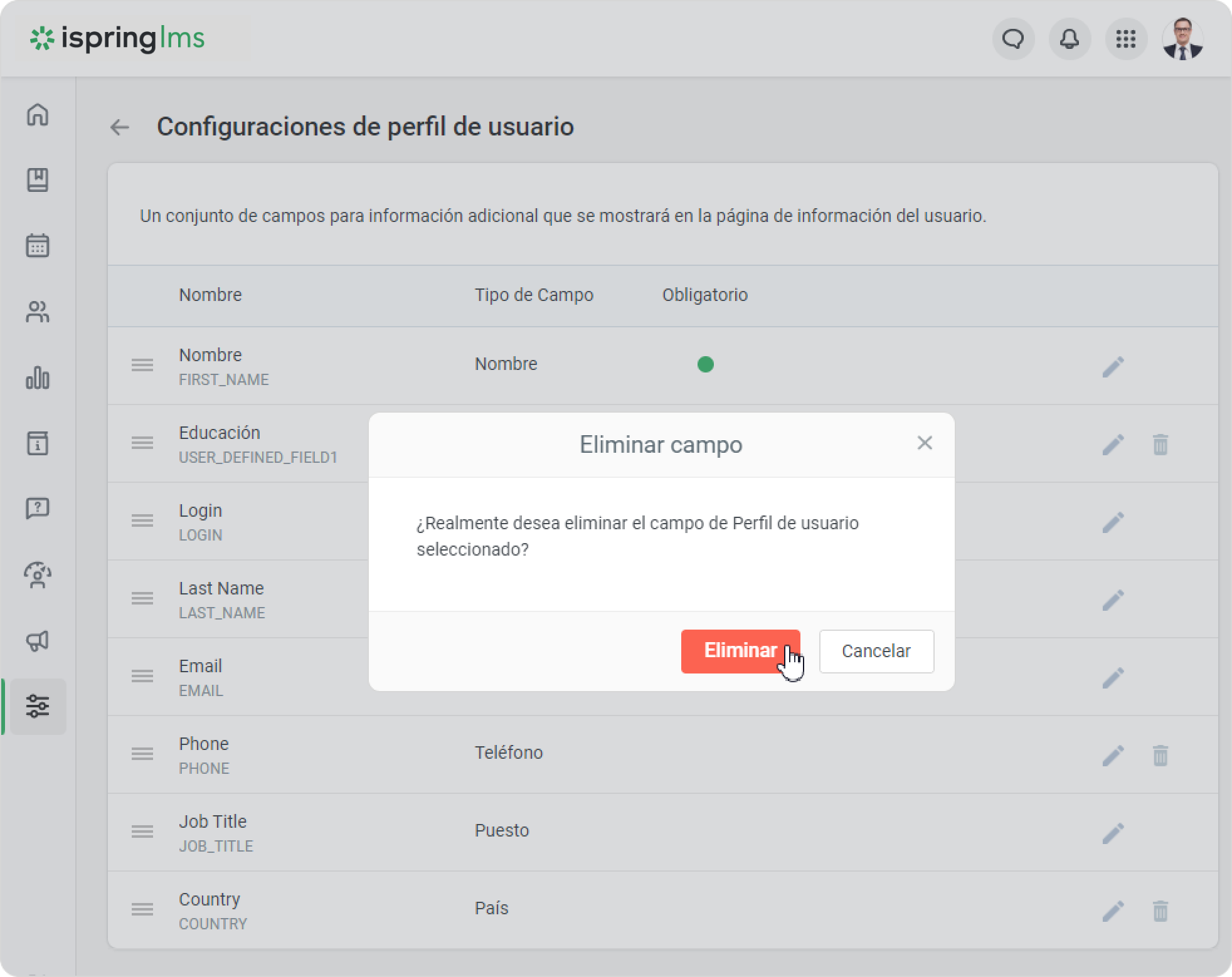Open the Reports bar chart icon
Screen dimensions: 1232x977
pos(38,378)
